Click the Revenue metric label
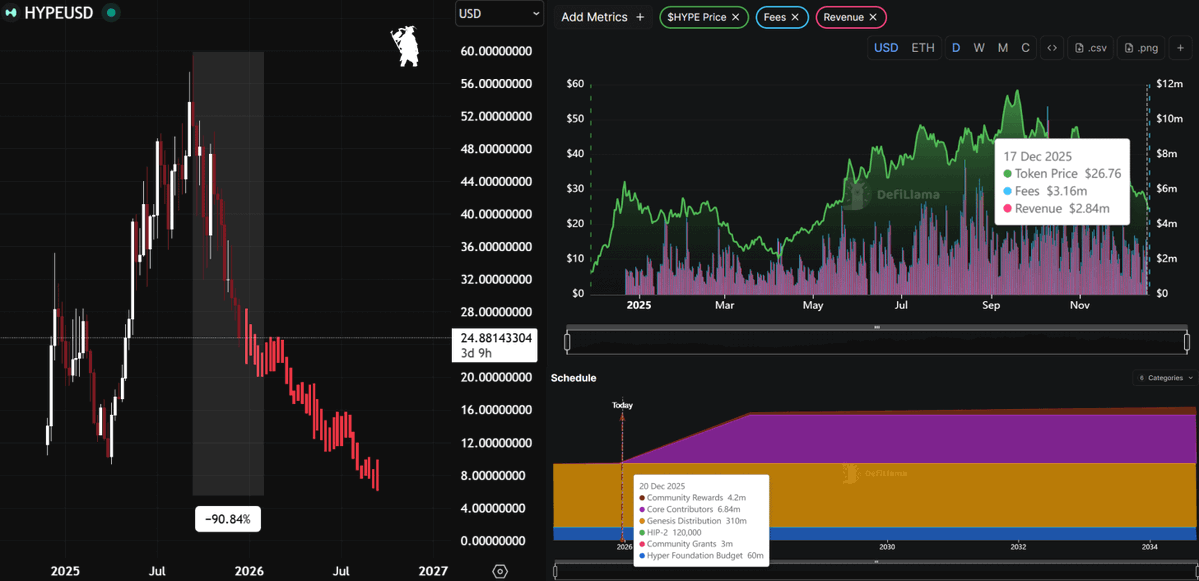The width and height of the screenshot is (1199, 581). 843,17
